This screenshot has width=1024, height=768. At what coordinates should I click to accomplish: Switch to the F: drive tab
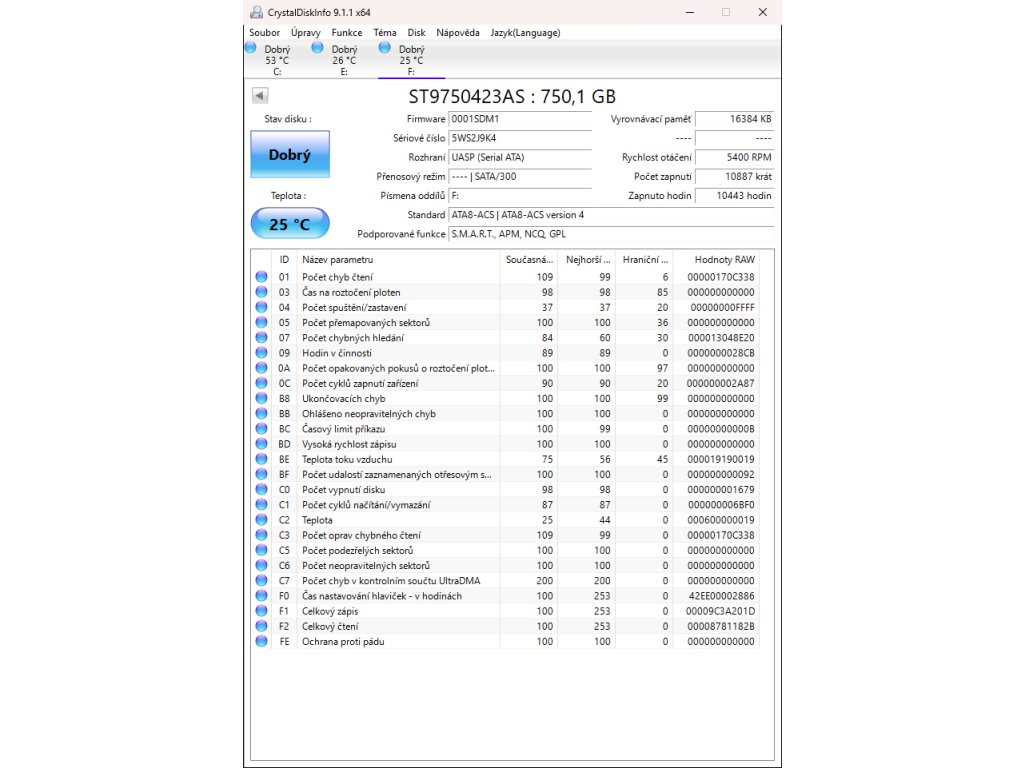411,60
